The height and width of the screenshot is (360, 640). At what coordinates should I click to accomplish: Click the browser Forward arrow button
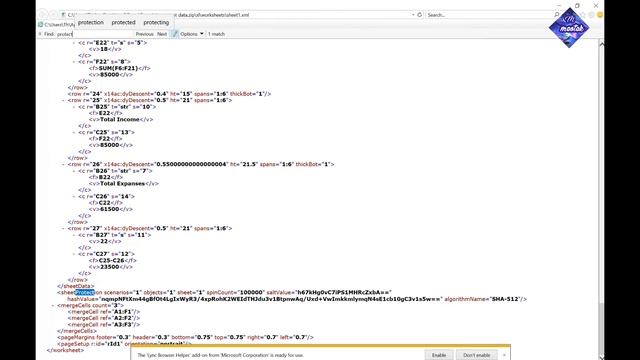click(53, 15)
